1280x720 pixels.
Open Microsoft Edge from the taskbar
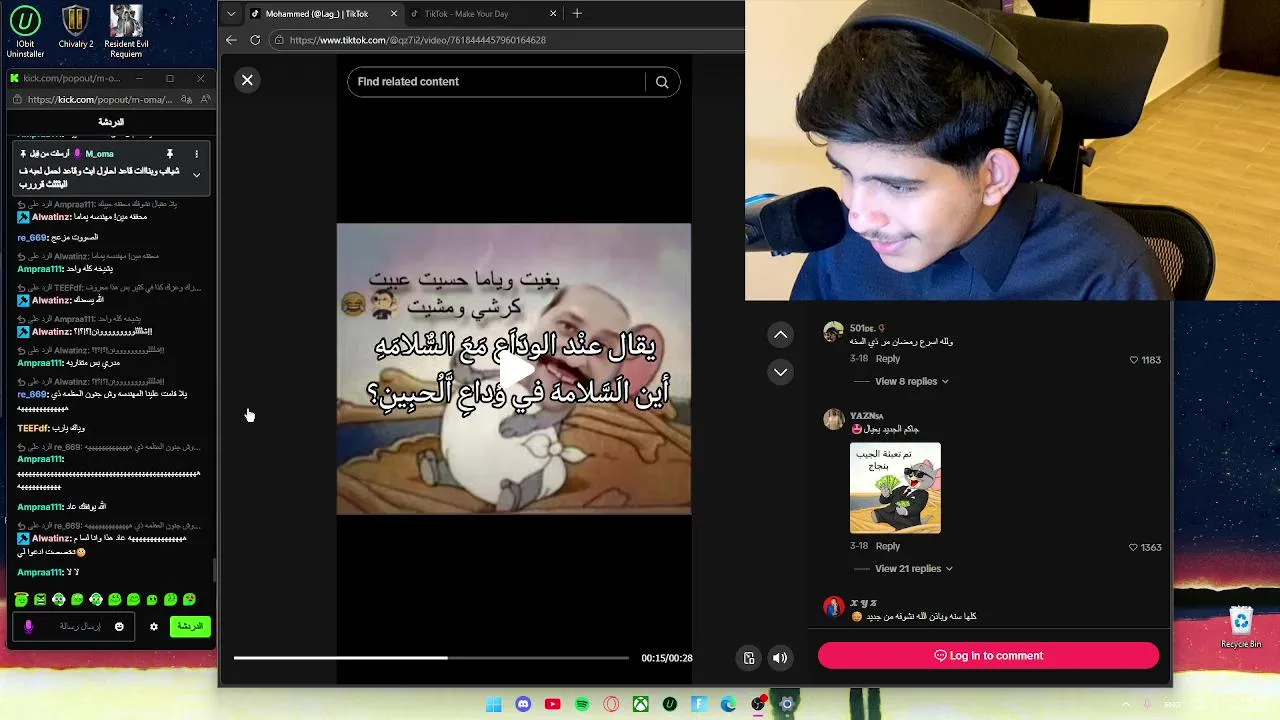click(729, 704)
